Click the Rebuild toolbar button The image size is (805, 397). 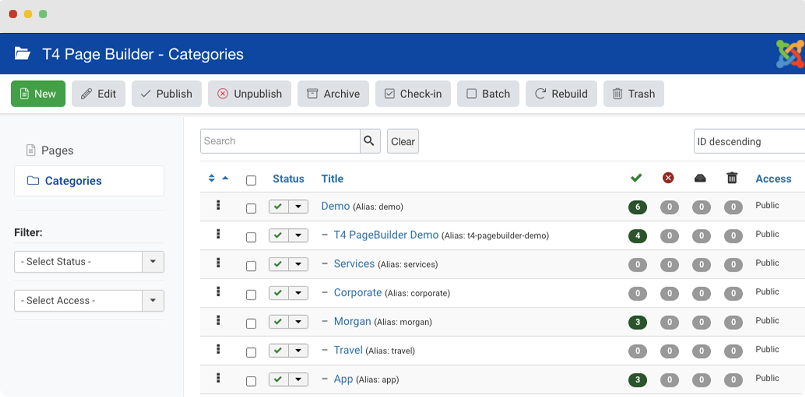[x=561, y=93]
